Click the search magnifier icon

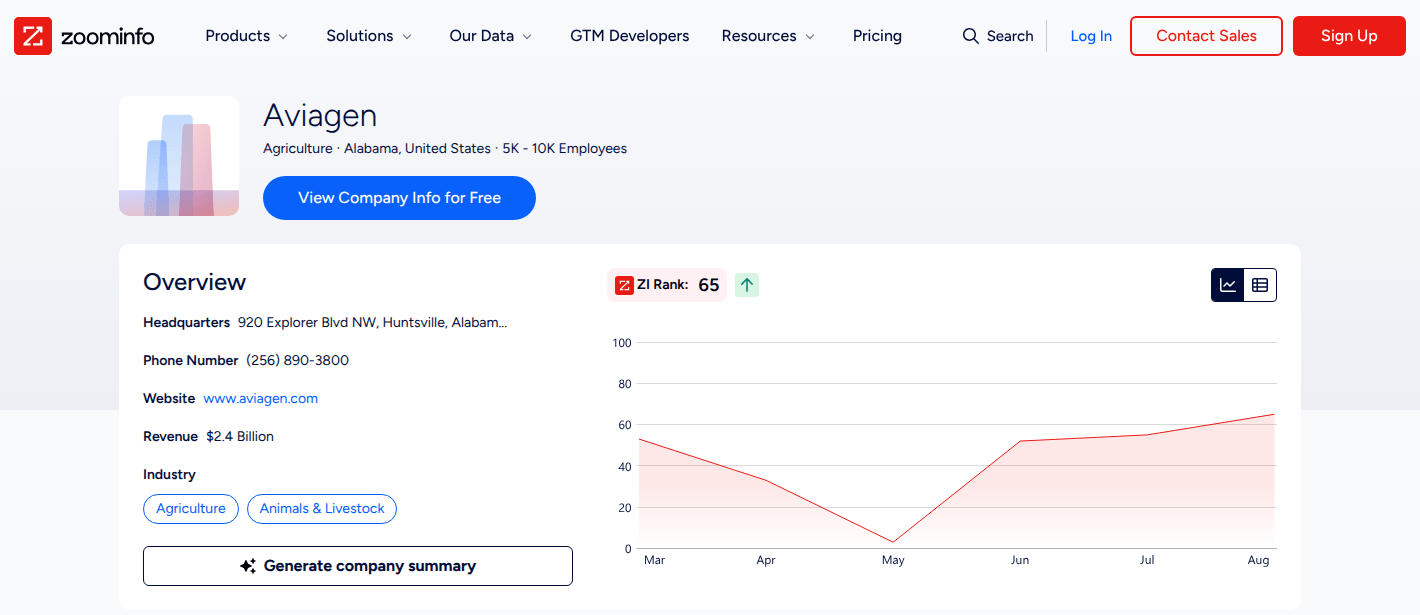click(970, 36)
